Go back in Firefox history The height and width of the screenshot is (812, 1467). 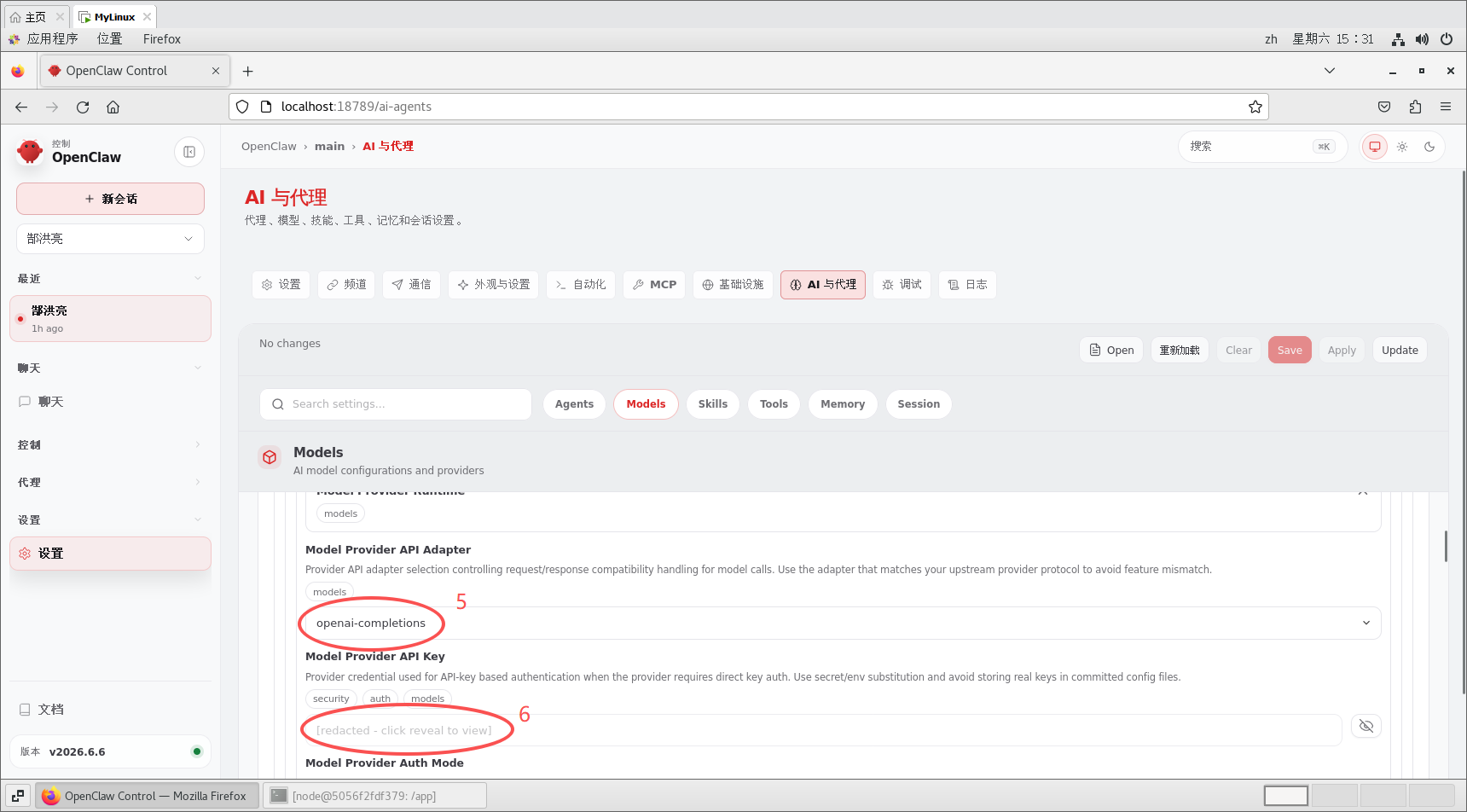point(21,107)
